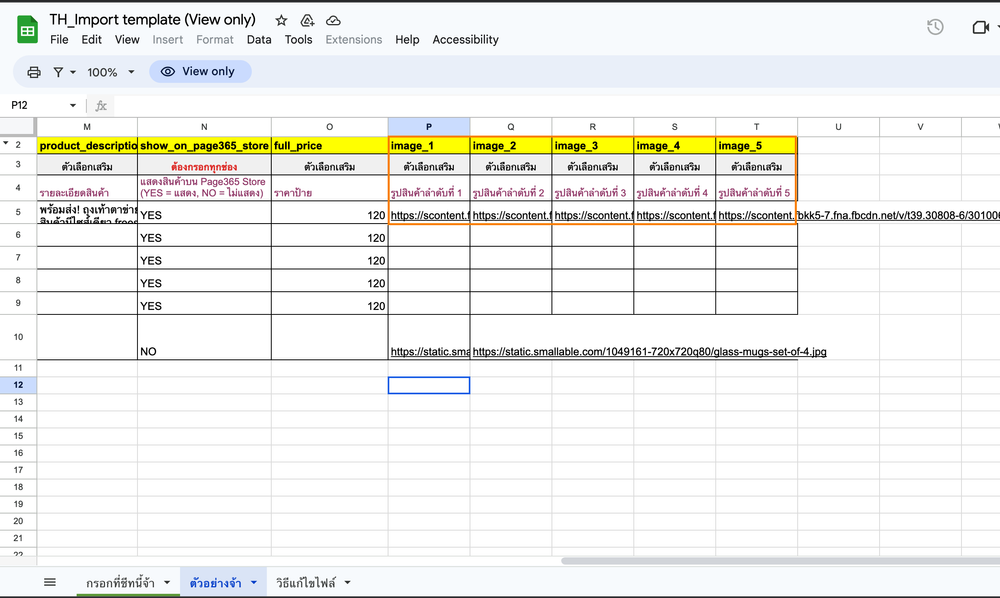The image size is (1000, 598).
Task: Open the glass-mugs-set-of-4.jpg link
Action: 649,352
